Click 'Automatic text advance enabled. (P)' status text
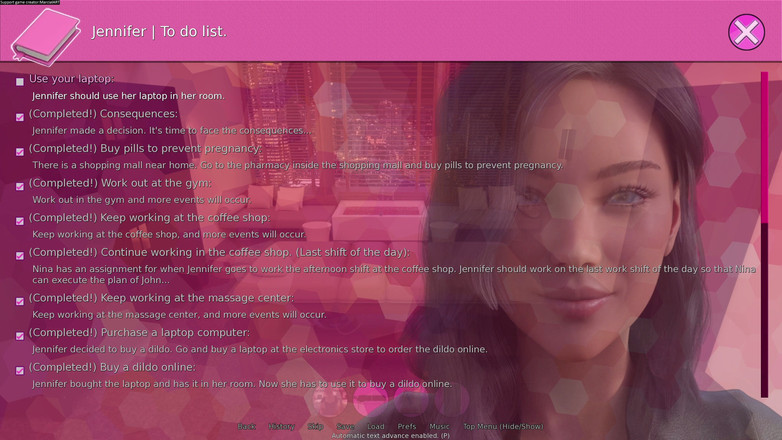The height and width of the screenshot is (440, 782). point(391,436)
